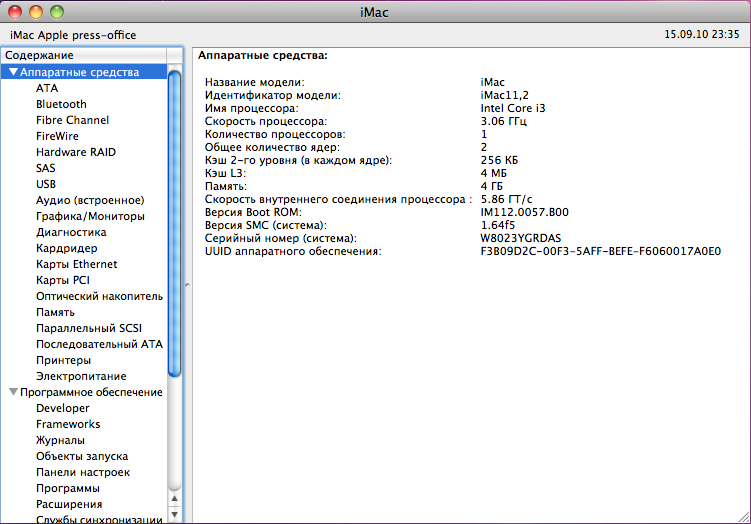Click the model identifier iMac11,2
The width and height of the screenshot is (751, 524).
click(x=505, y=95)
